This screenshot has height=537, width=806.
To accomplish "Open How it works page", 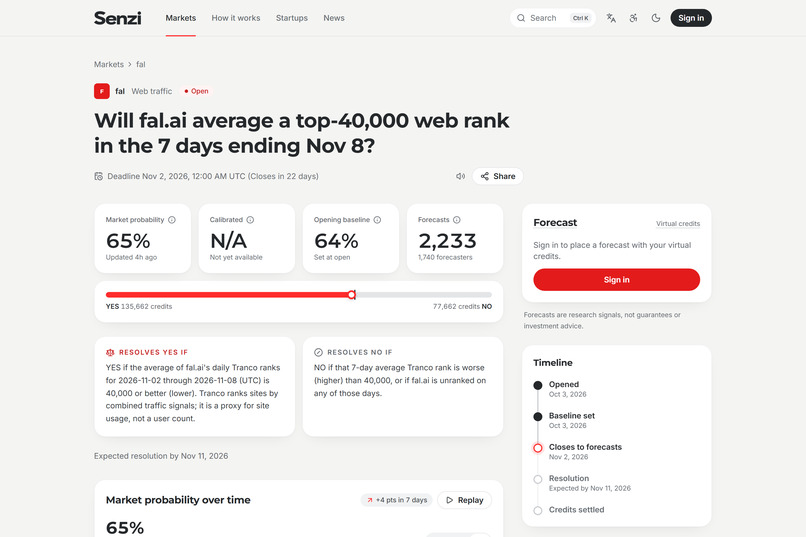I will point(236,18).
